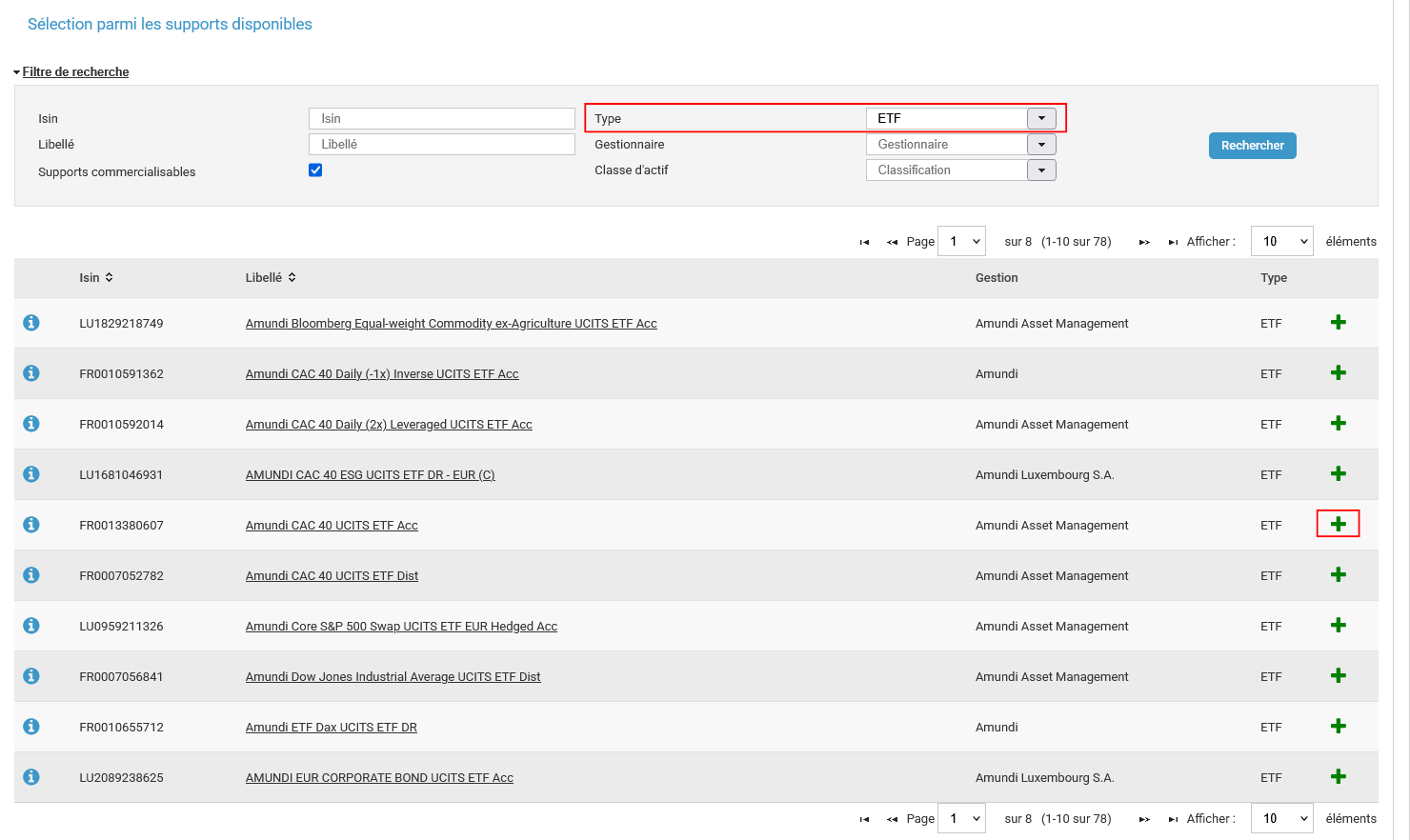Screen dimensions: 1410x840
Task: Add Amundi ETF Dax UCITS ETF DR via plus
Action: pyautogui.click(x=1338, y=726)
